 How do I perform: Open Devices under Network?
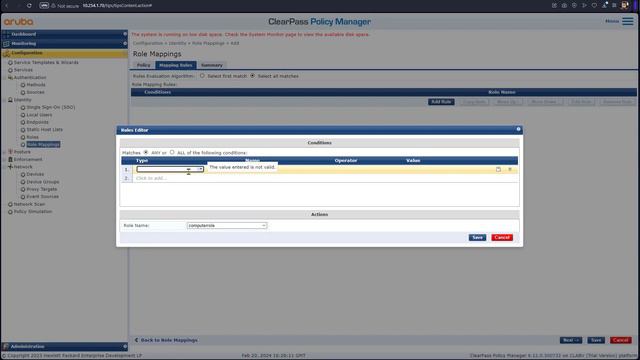coord(35,174)
